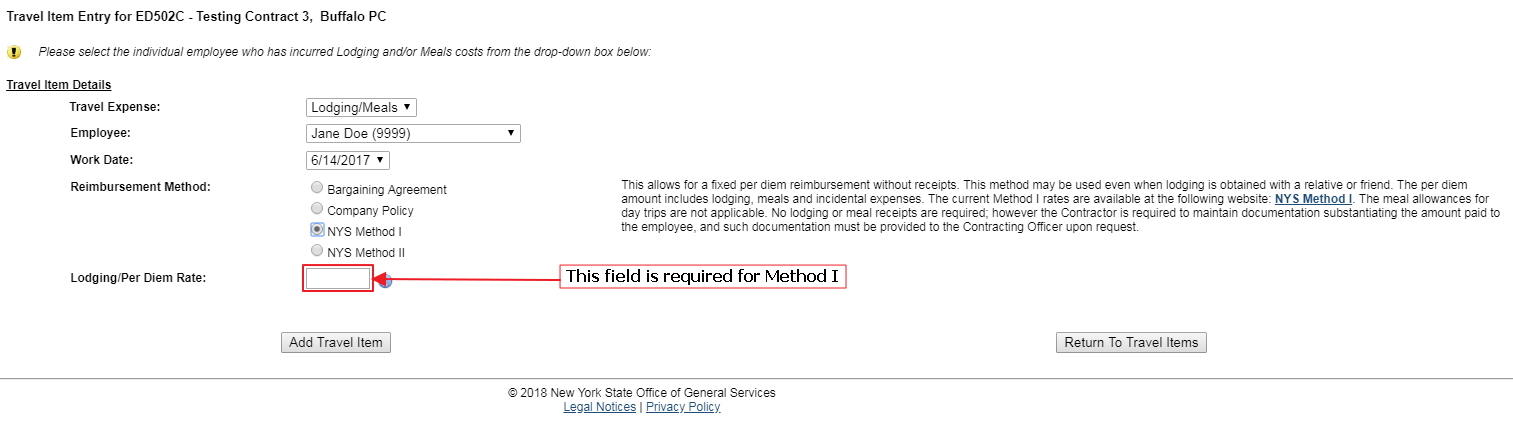
Task: Click the yellow warning notice icon
Action: pos(14,52)
